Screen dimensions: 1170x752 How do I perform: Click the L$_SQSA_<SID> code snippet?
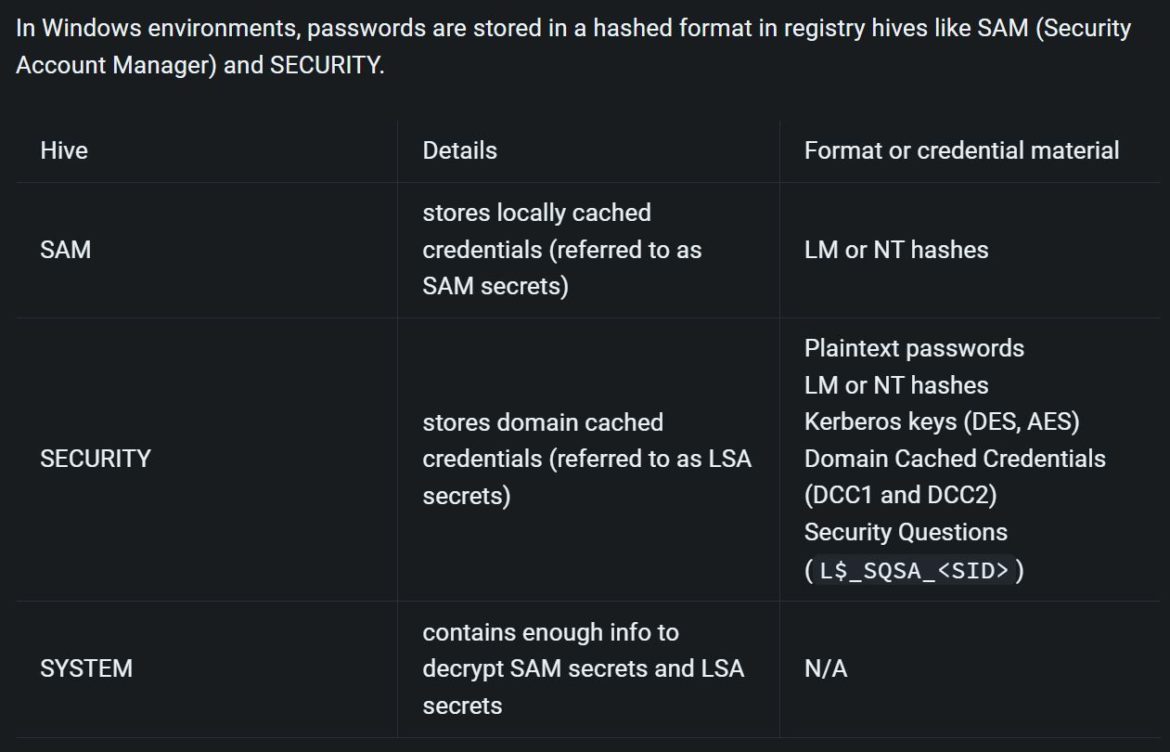(914, 571)
